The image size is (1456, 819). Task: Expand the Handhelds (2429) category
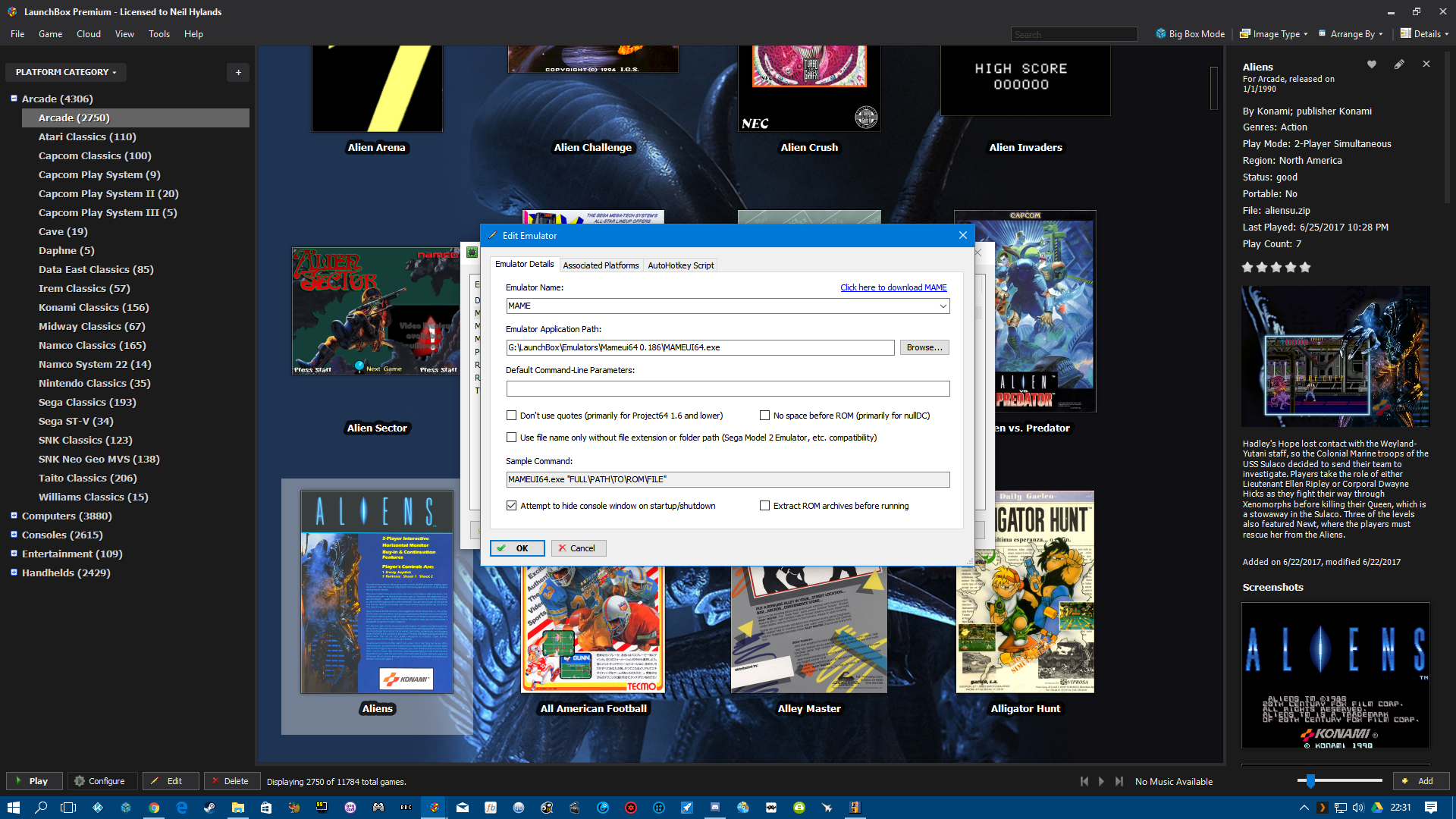click(x=14, y=573)
